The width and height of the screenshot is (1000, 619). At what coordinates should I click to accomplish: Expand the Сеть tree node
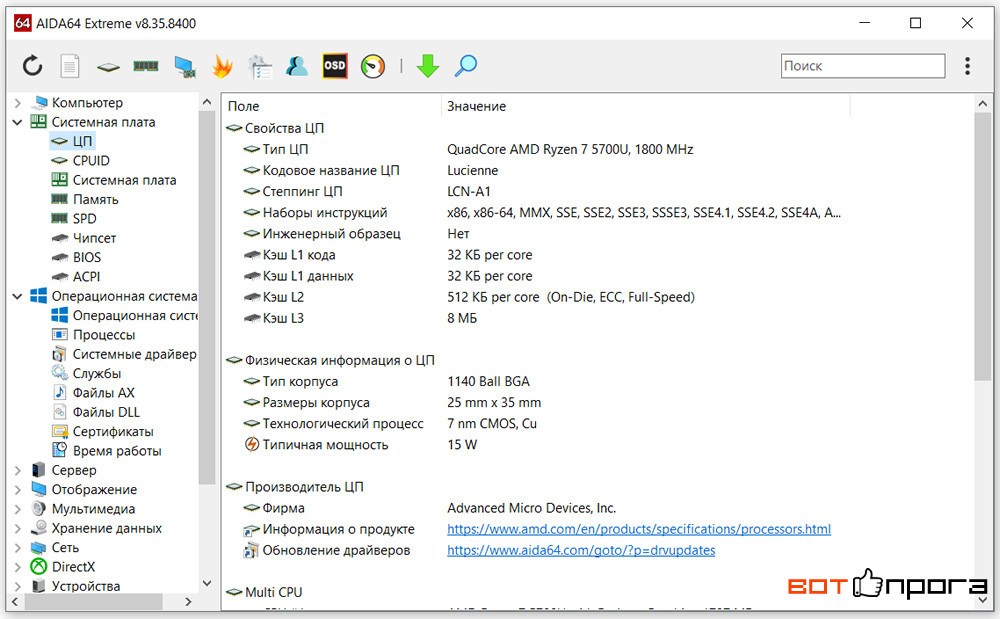18,548
